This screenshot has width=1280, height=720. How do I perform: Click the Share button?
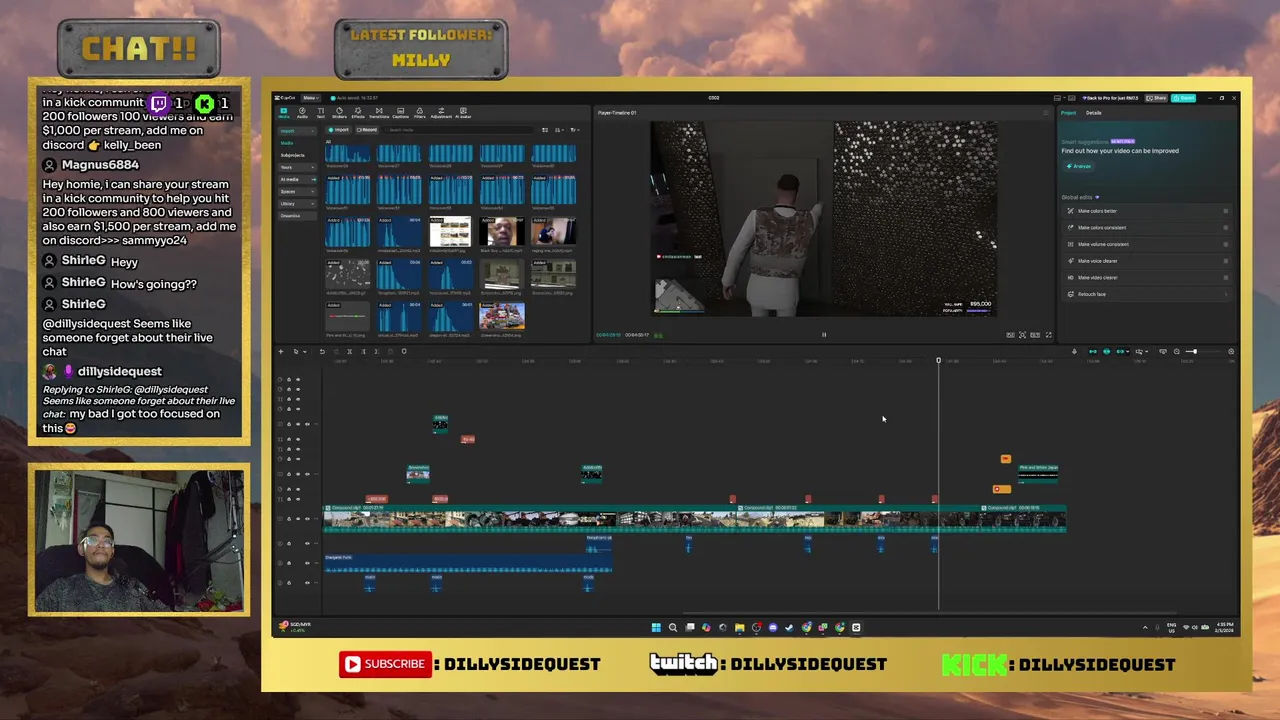[1156, 98]
